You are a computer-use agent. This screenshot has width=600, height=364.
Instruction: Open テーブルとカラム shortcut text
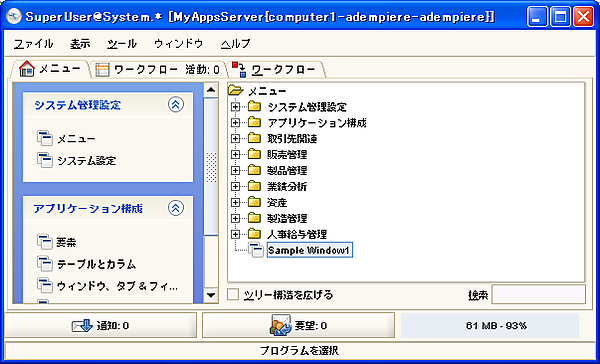tap(96, 264)
